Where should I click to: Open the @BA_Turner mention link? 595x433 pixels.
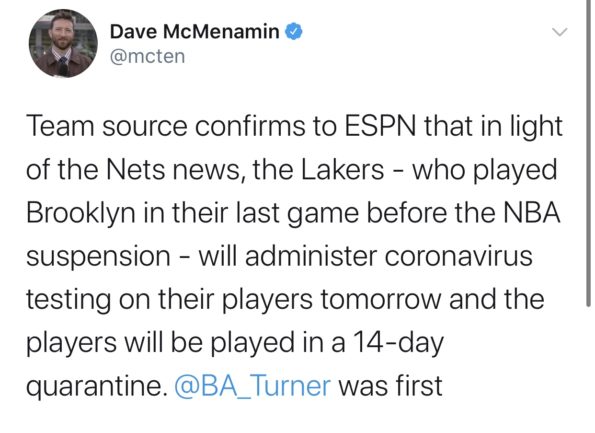[x=253, y=386]
